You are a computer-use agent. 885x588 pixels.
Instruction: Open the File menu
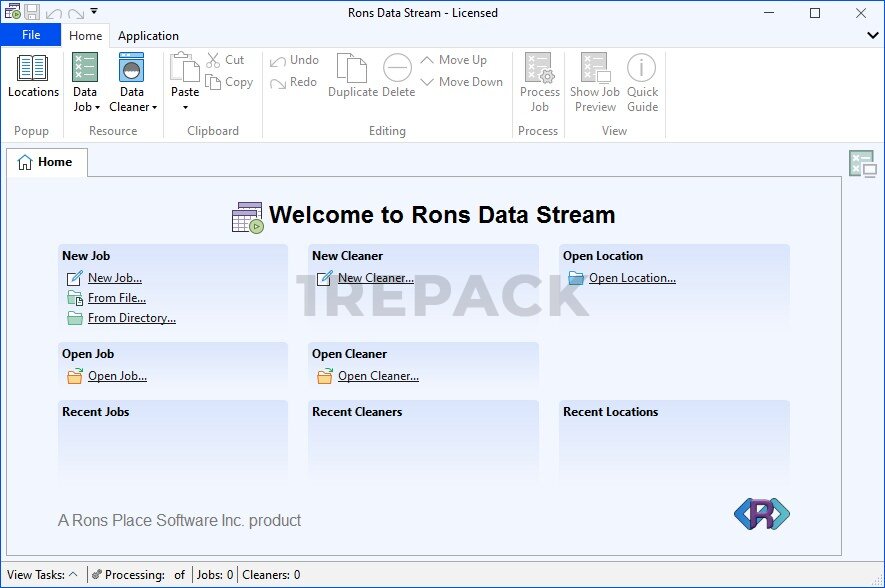point(31,35)
